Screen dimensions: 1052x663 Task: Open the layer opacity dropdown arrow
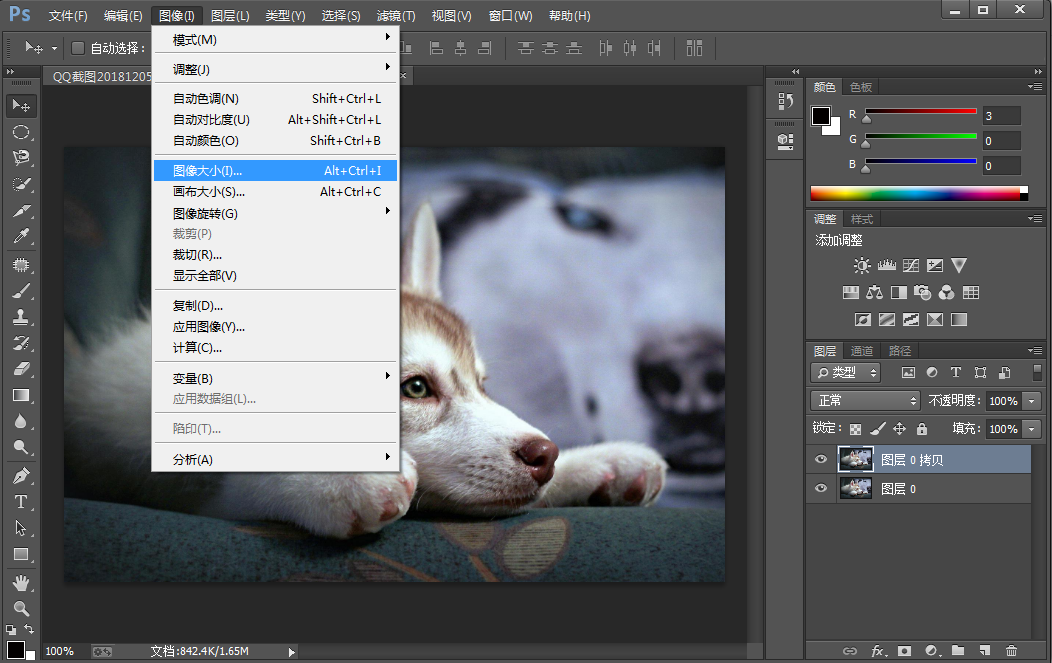[1031, 401]
